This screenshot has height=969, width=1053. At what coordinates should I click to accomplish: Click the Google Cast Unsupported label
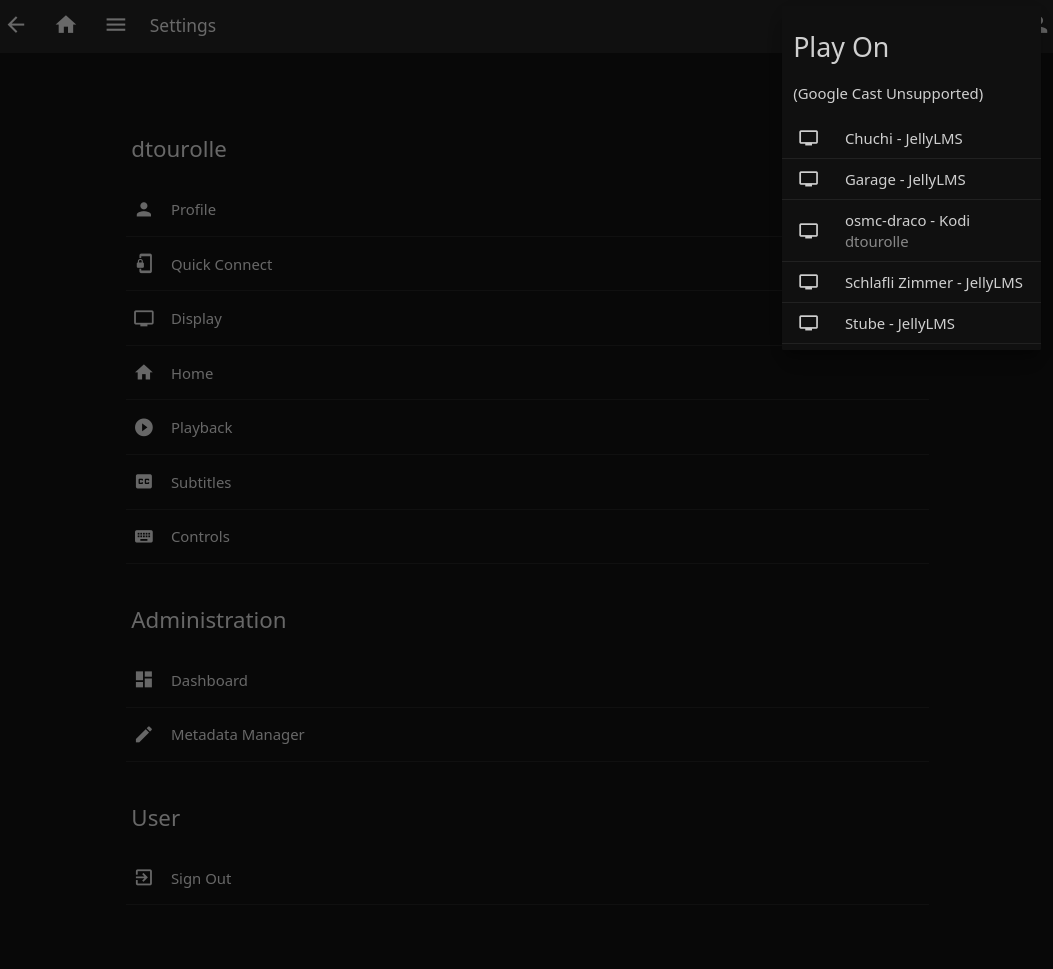[x=887, y=93]
